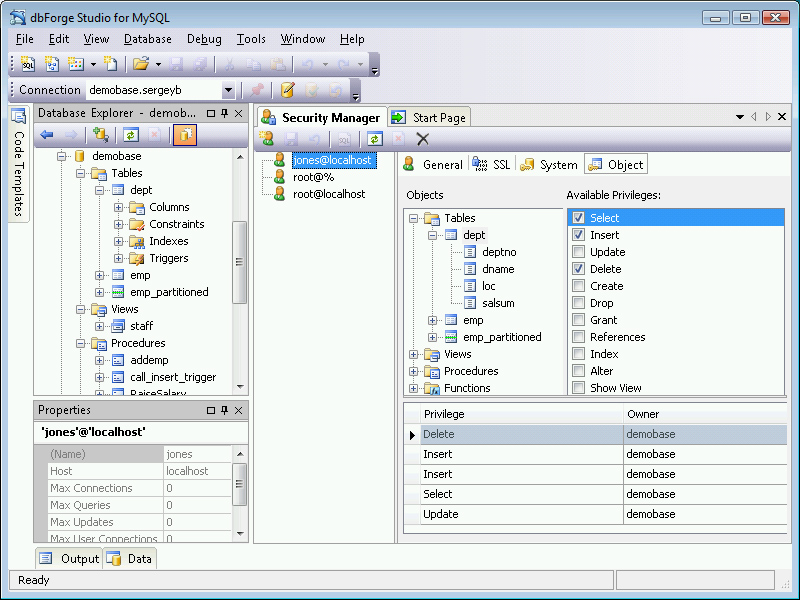Check the Alter privilege
Screen dimensions: 800x600
click(578, 371)
